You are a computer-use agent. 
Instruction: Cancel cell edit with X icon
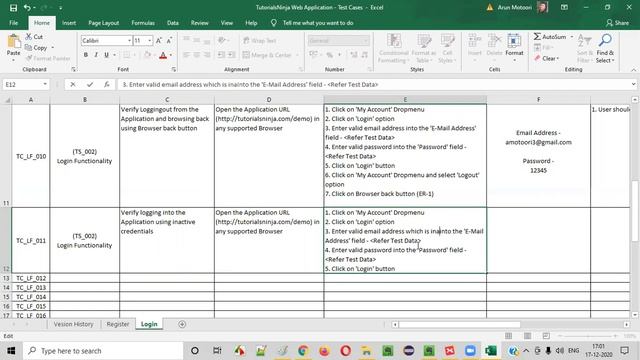click(x=73, y=84)
